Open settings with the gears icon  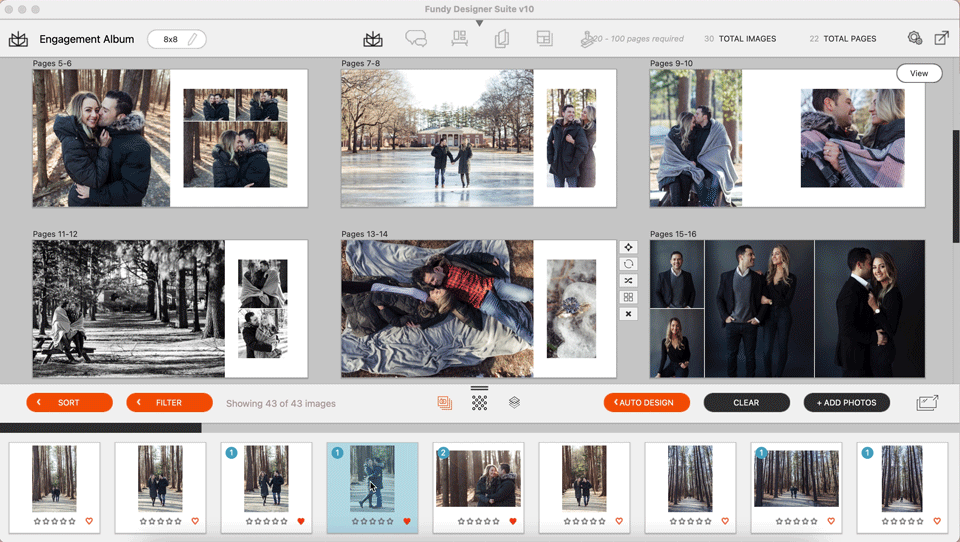coord(915,38)
